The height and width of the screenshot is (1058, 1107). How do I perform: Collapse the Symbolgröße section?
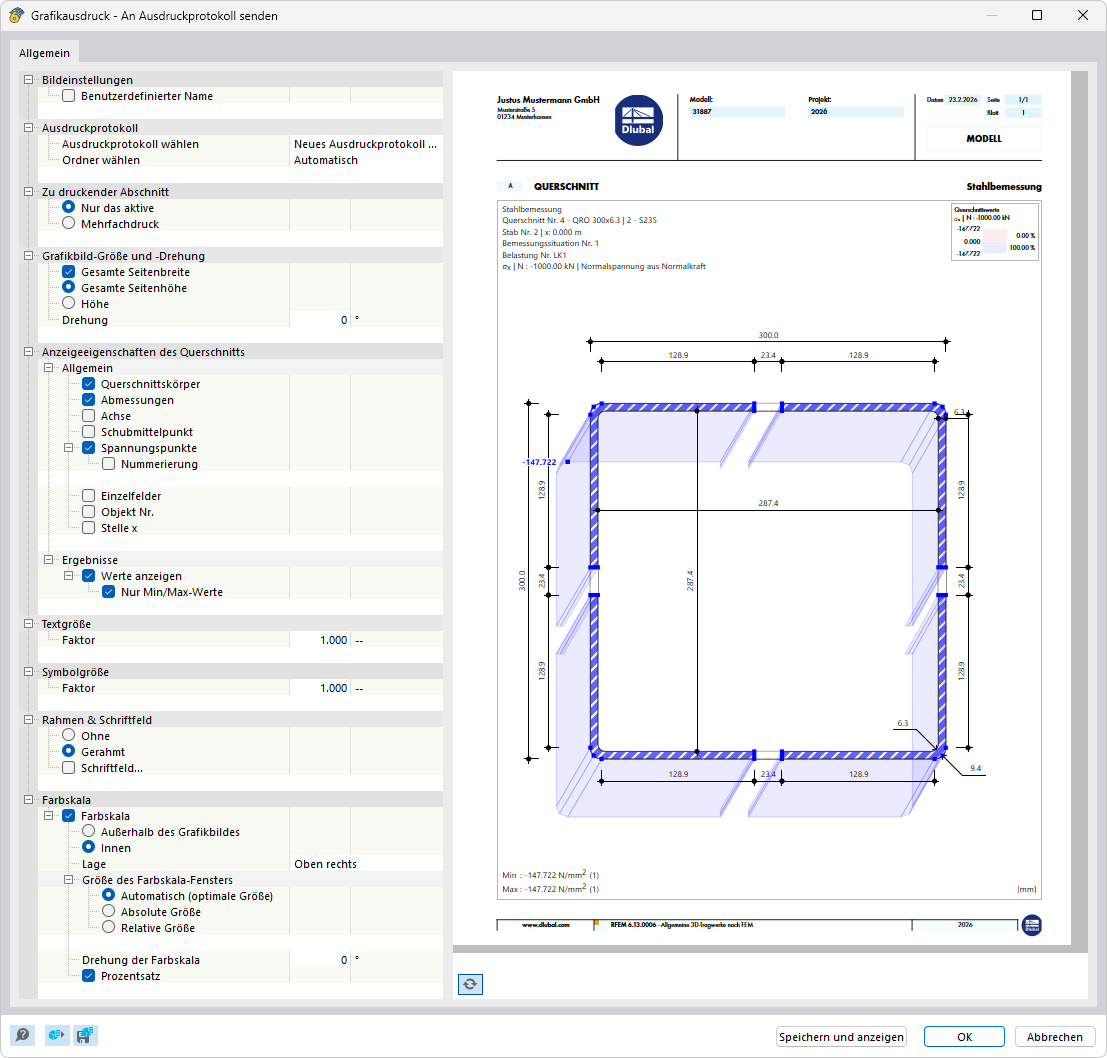click(x=28, y=672)
